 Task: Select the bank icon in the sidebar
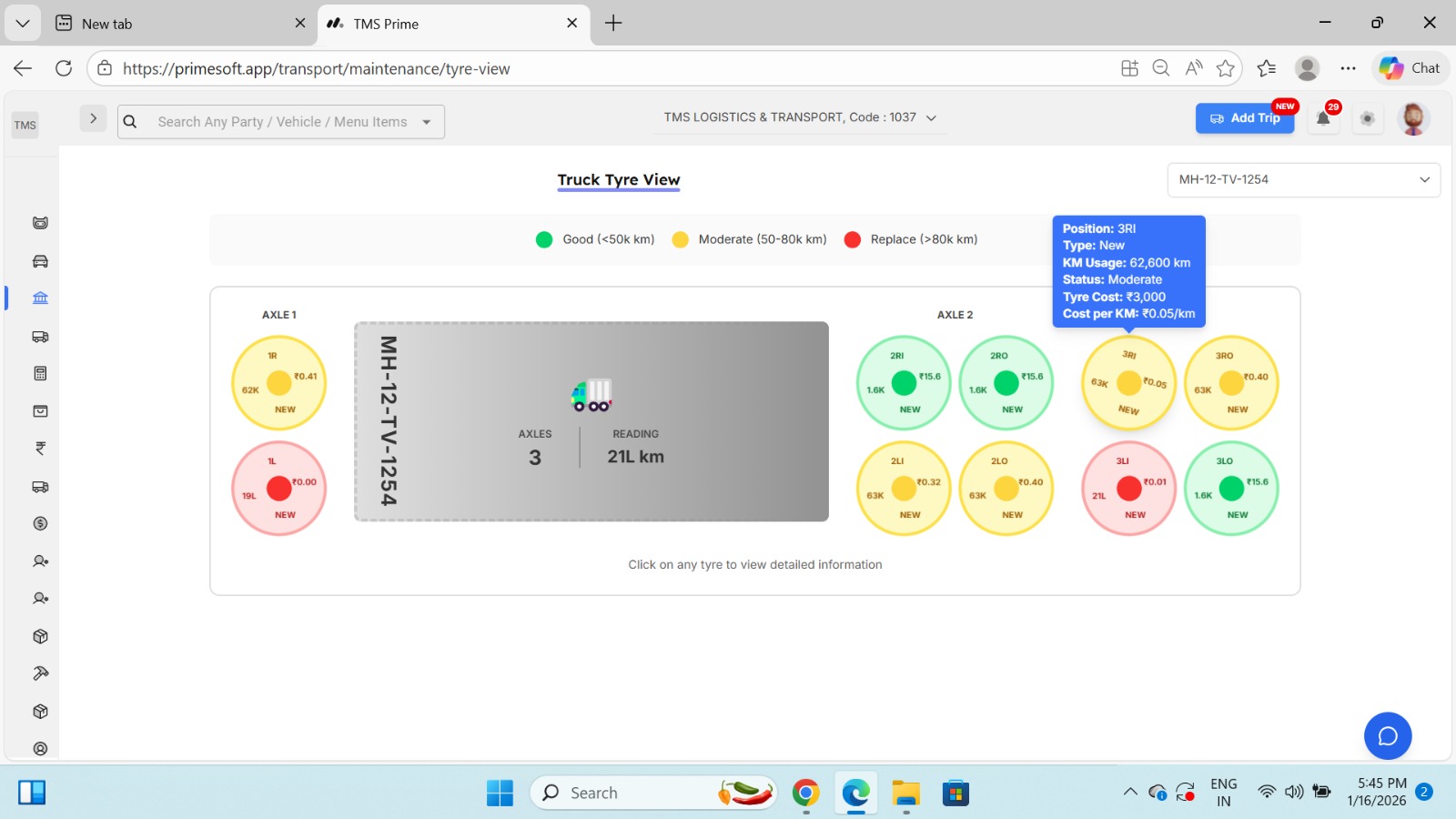pos(39,298)
